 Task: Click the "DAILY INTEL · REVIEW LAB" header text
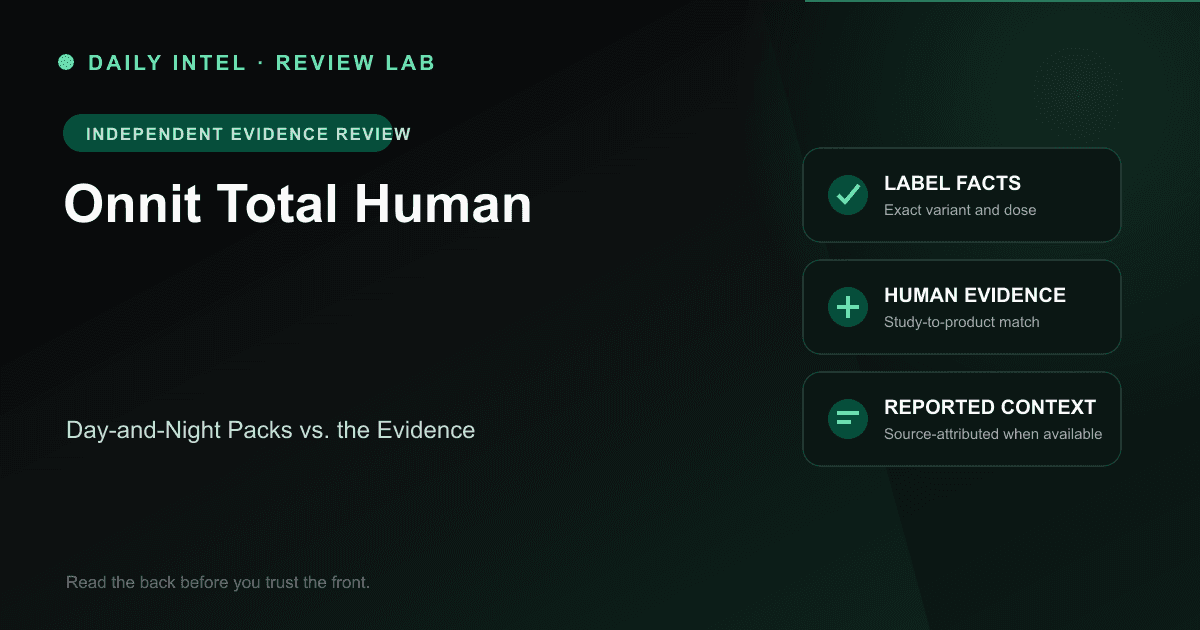pyautogui.click(x=262, y=63)
